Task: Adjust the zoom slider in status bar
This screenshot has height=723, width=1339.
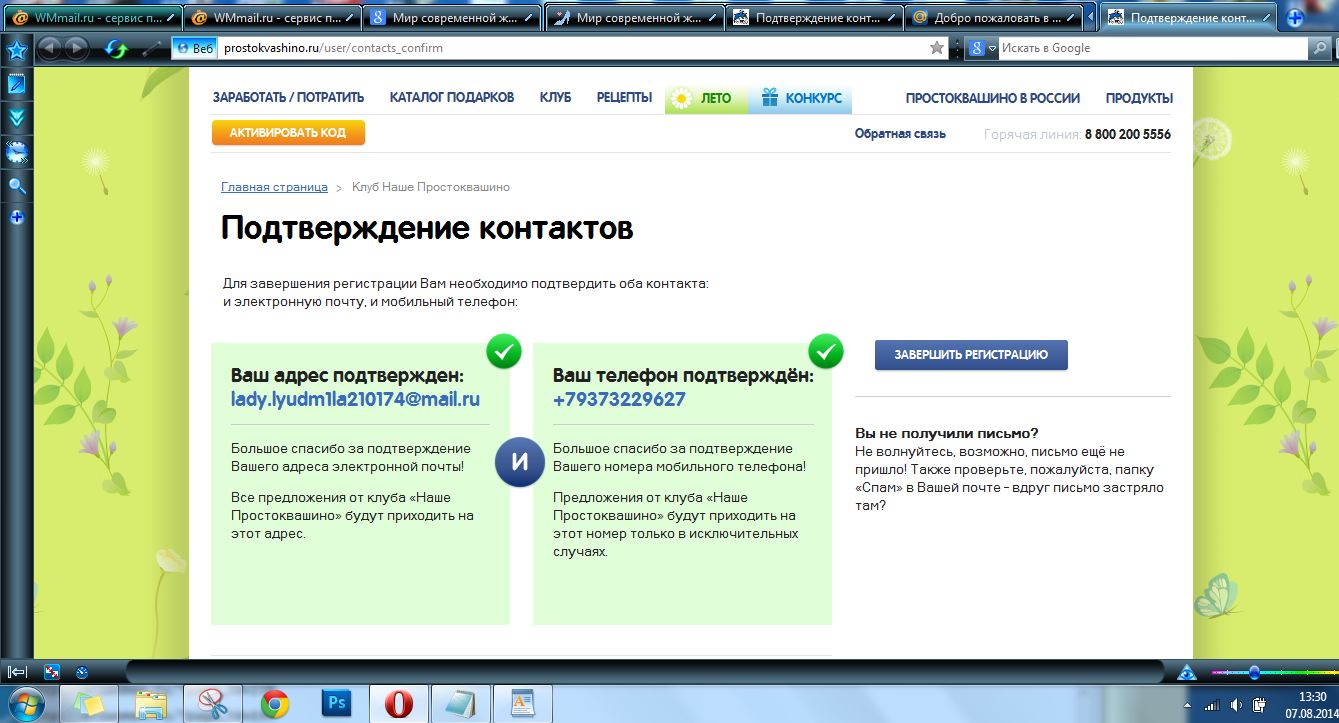Action: pos(1254,672)
